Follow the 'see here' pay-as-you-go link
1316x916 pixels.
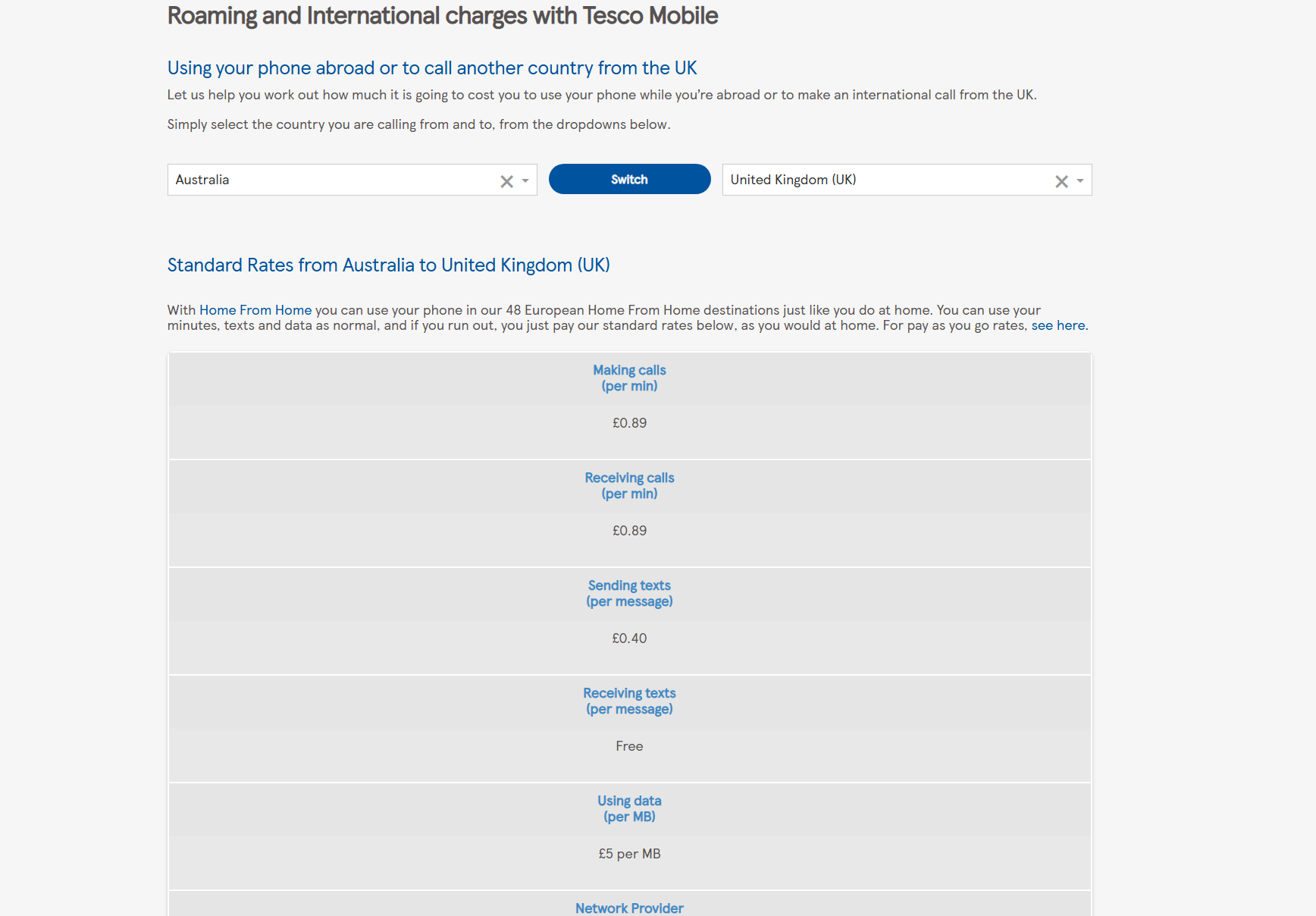pyautogui.click(x=1057, y=325)
